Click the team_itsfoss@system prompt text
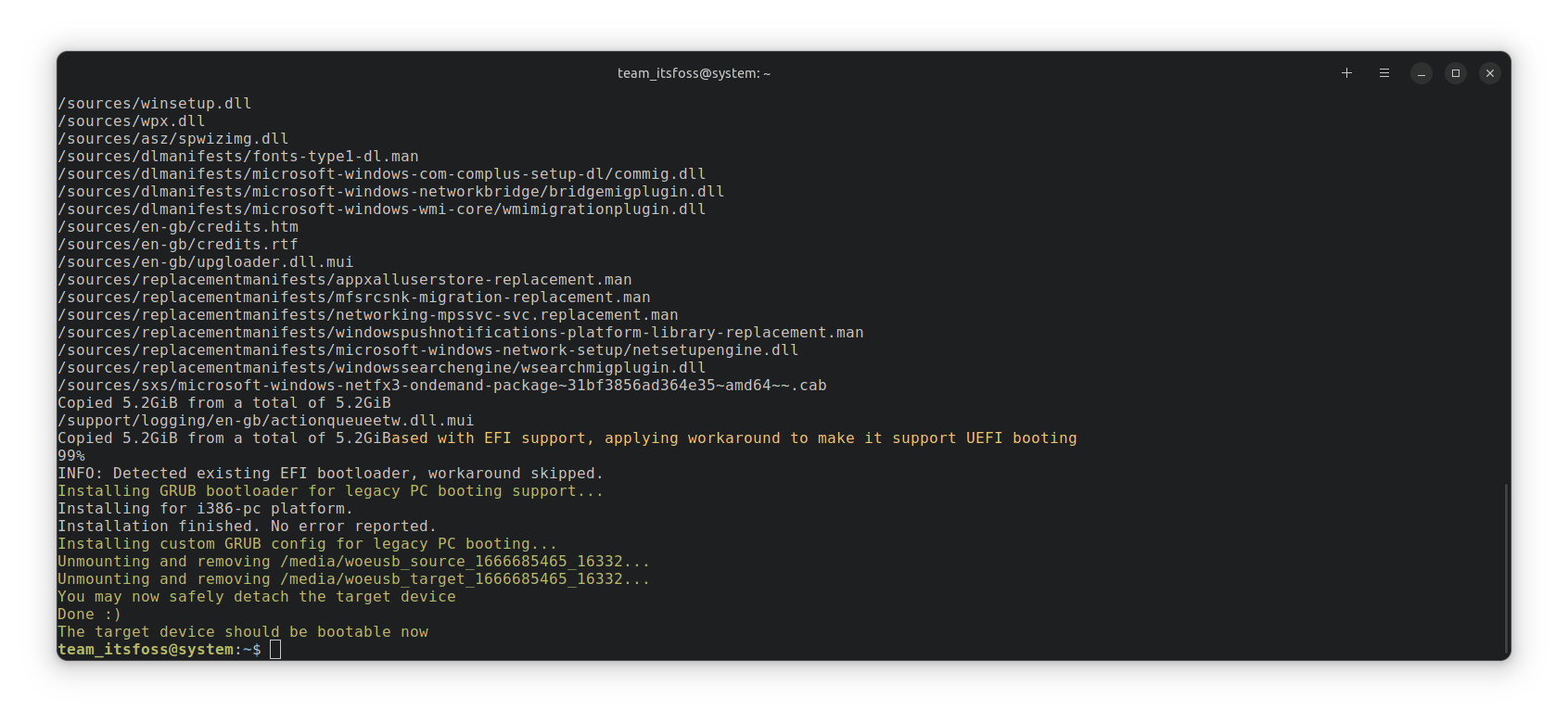Screen dimensions: 1568x723 pos(146,650)
